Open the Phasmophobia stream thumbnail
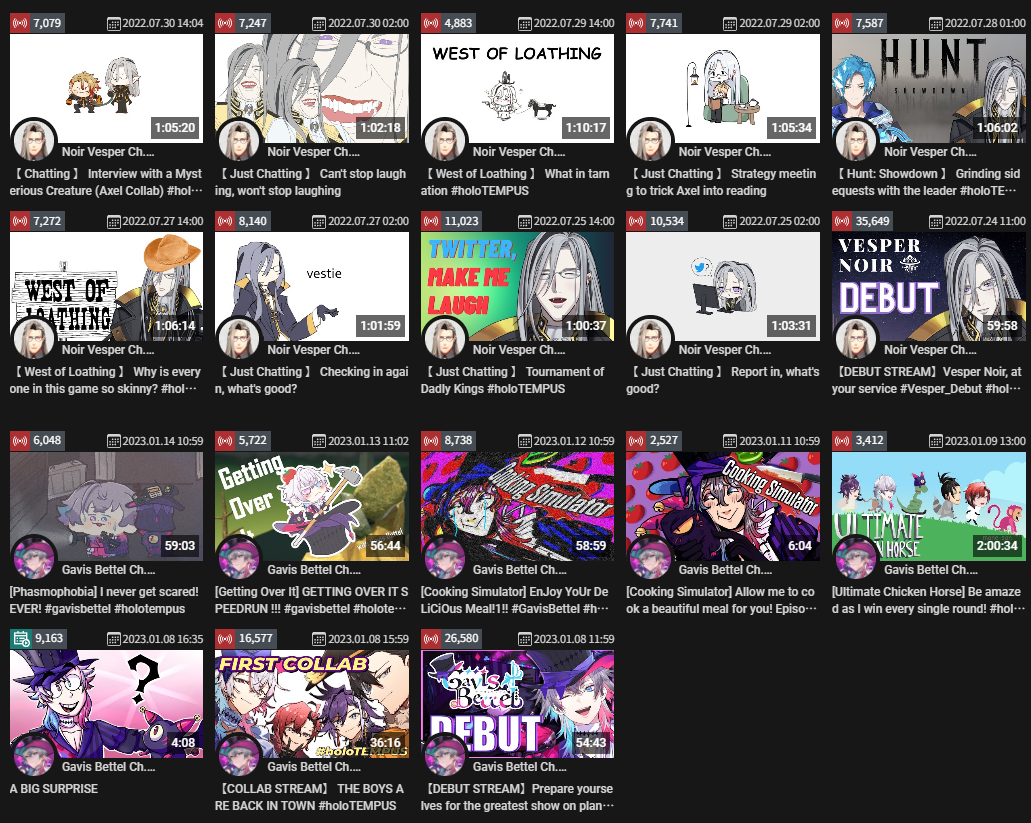This screenshot has width=1031, height=823. tap(106, 506)
